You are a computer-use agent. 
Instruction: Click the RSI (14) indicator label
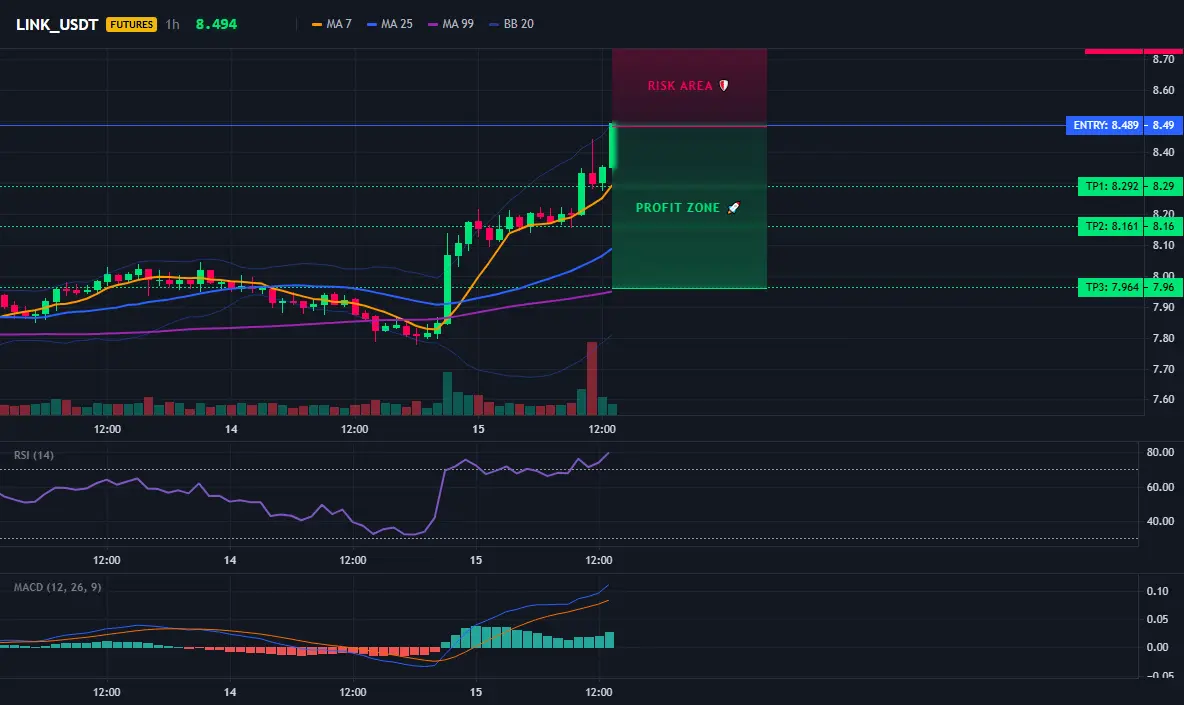coord(34,455)
